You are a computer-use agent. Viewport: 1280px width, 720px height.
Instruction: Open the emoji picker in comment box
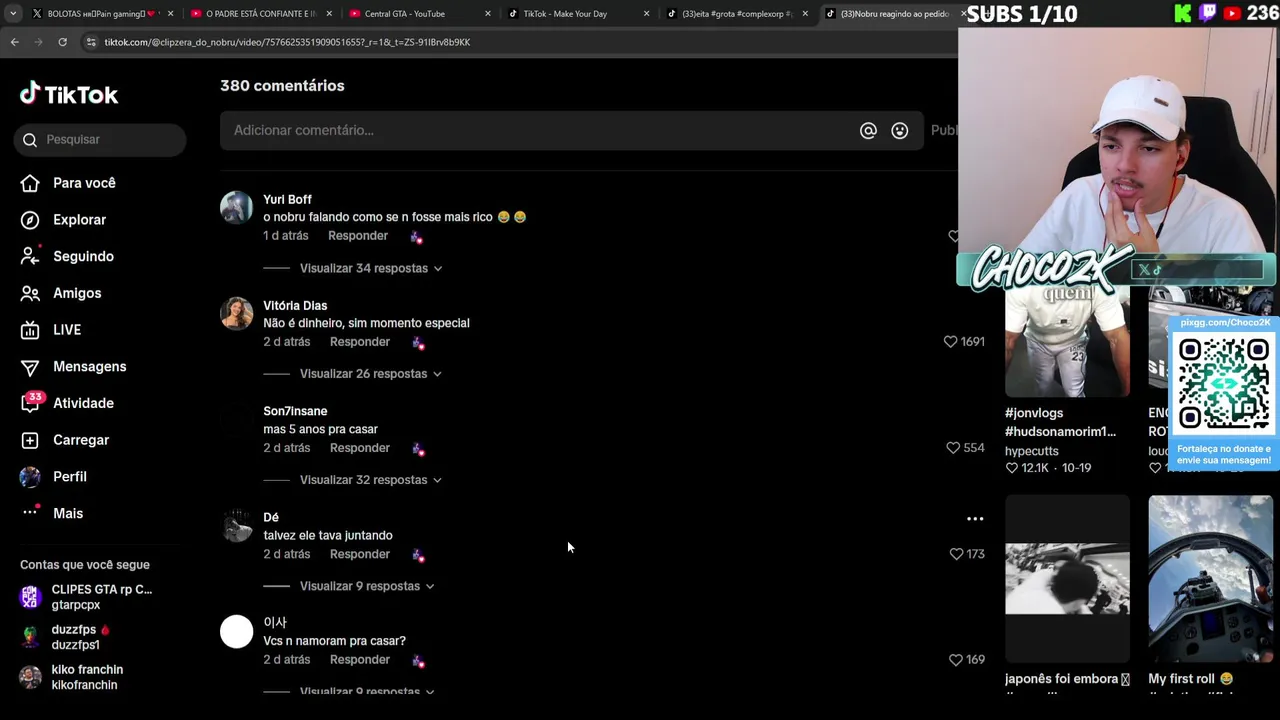[x=900, y=130]
